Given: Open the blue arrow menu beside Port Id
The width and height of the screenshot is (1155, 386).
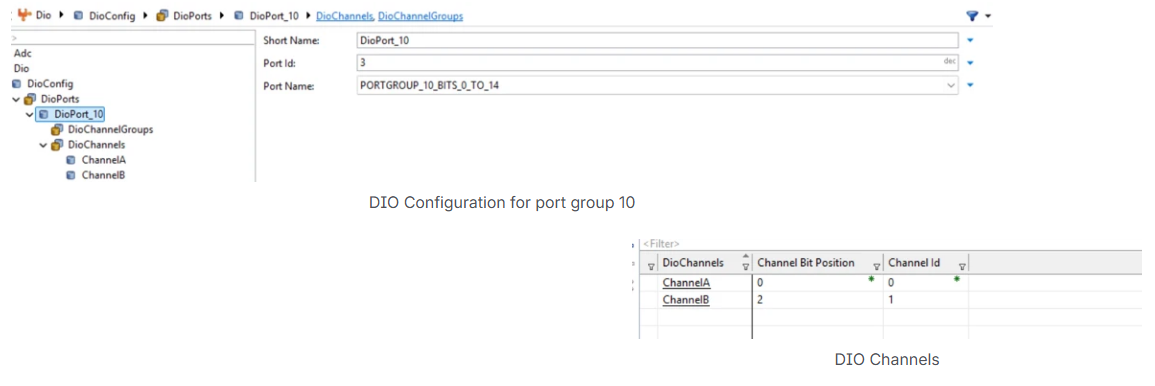Looking at the screenshot, I should click(970, 63).
